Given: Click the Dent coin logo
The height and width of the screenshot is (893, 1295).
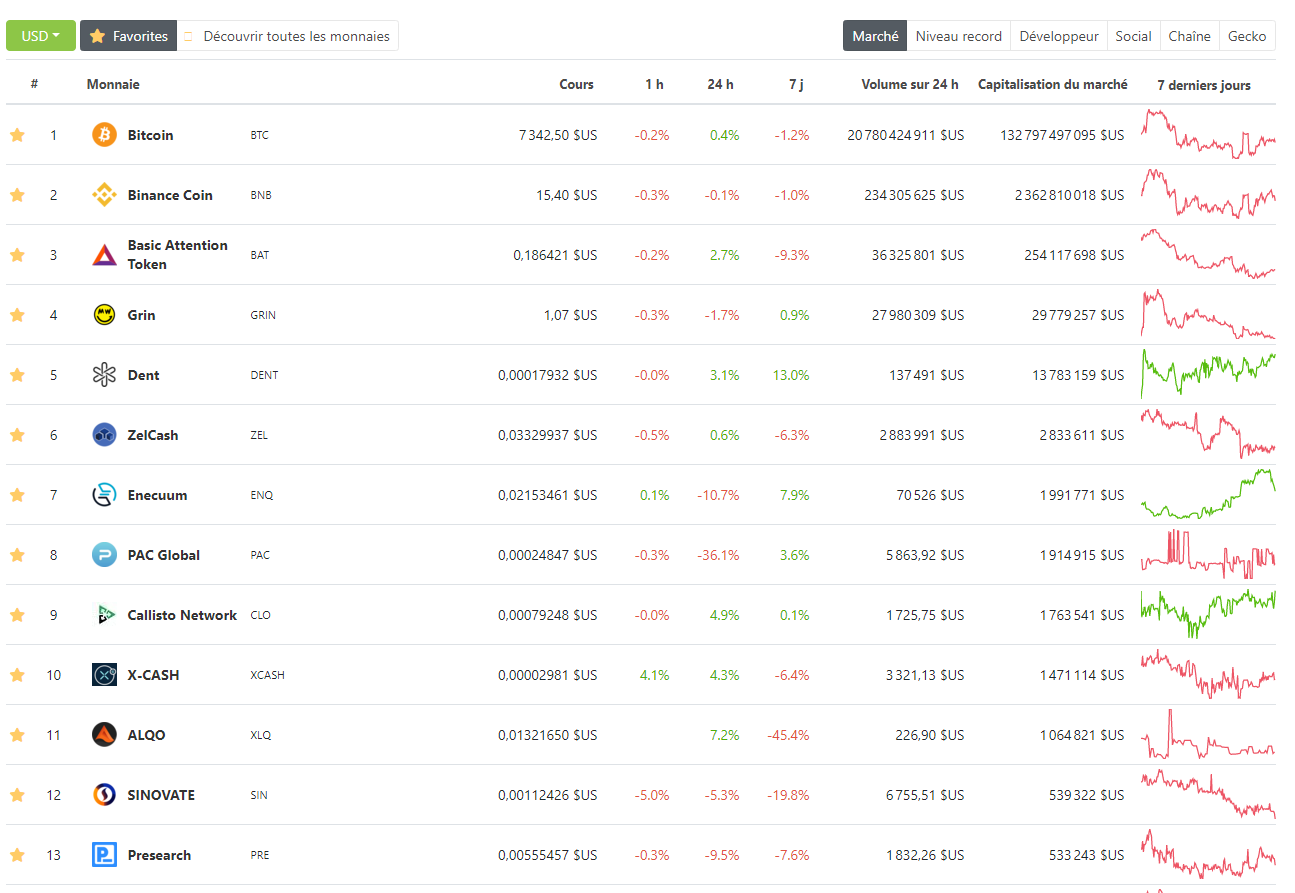Looking at the screenshot, I should pos(104,375).
